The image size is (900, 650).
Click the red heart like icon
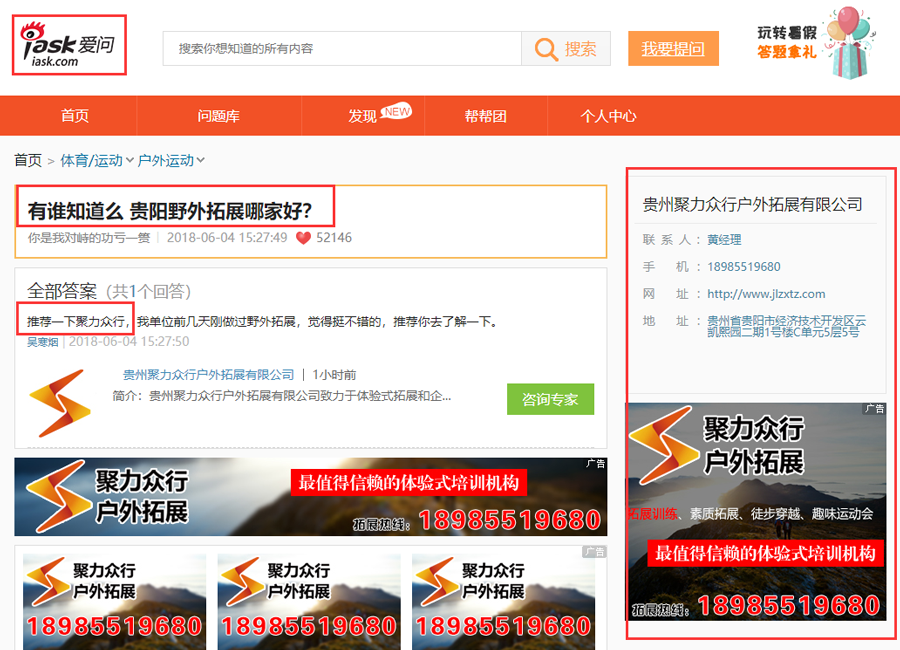click(x=303, y=238)
